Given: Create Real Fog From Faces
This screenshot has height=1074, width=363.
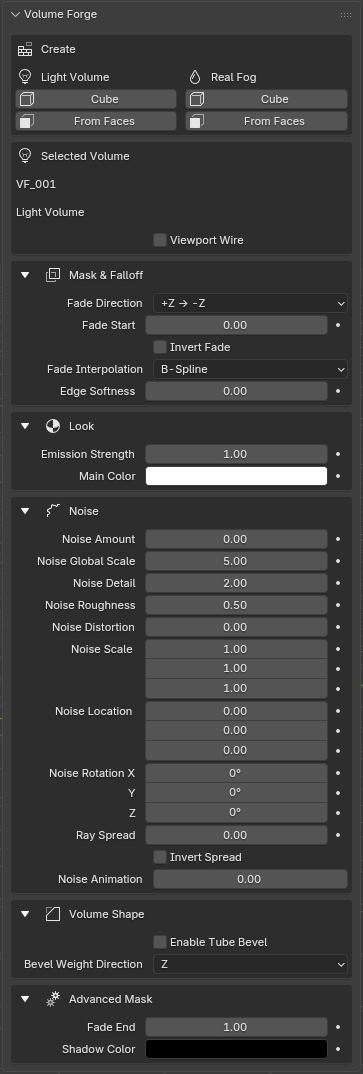Looking at the screenshot, I should click(x=266, y=121).
